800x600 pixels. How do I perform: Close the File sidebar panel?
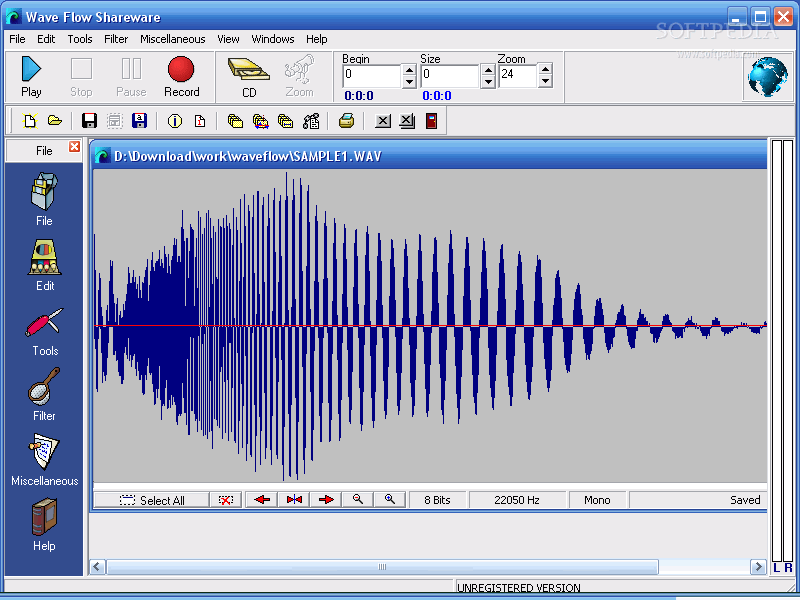pos(74,147)
